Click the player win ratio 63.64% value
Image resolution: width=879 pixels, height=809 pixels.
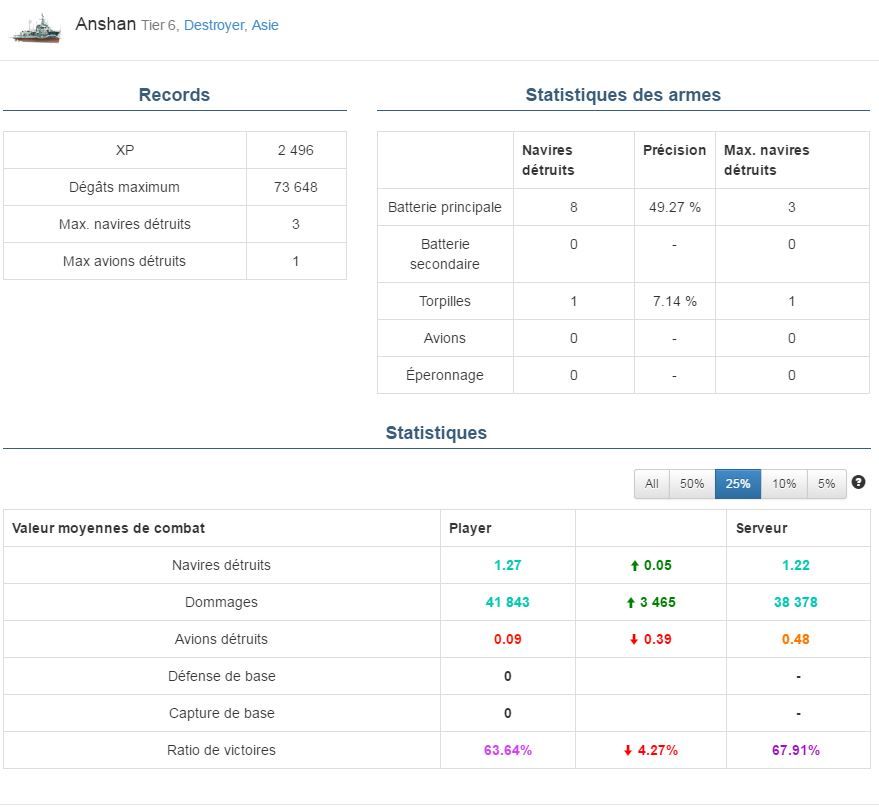point(508,751)
